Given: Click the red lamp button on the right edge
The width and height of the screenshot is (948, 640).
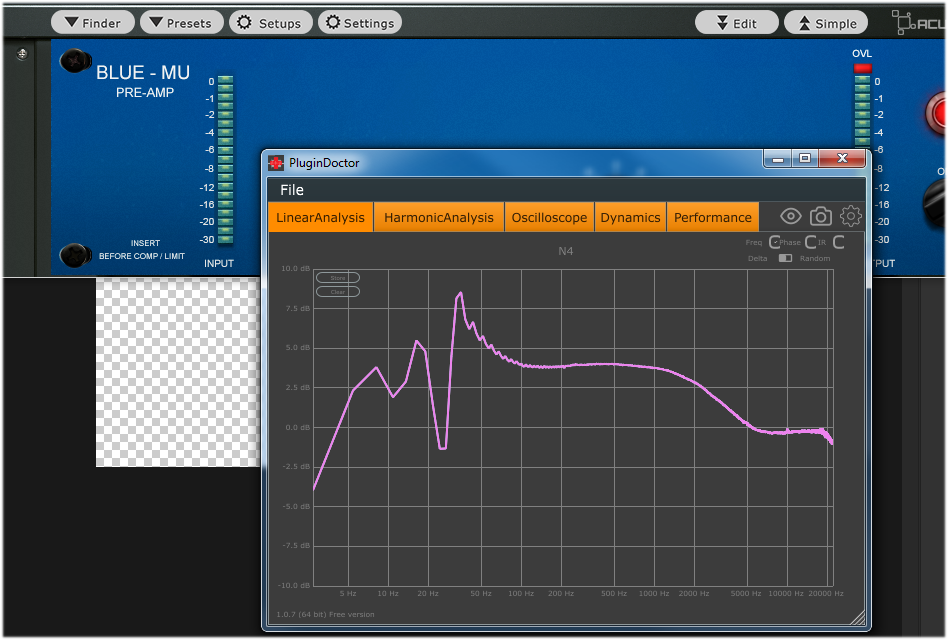Looking at the screenshot, I should 937,113.
